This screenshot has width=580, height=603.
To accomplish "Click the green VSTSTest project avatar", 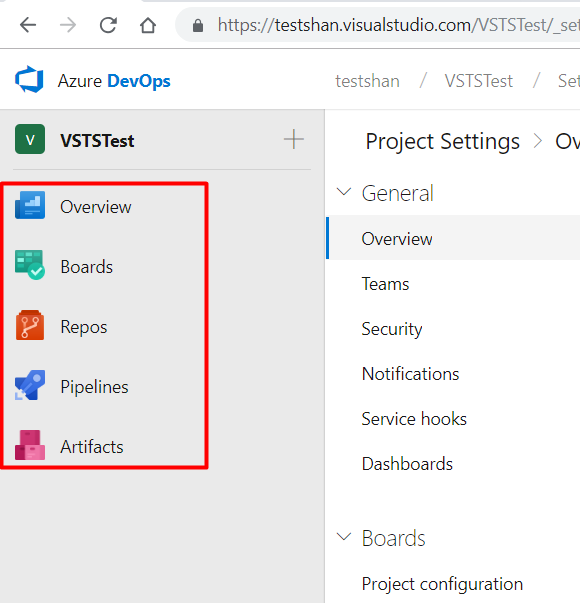I will pos(30,139).
